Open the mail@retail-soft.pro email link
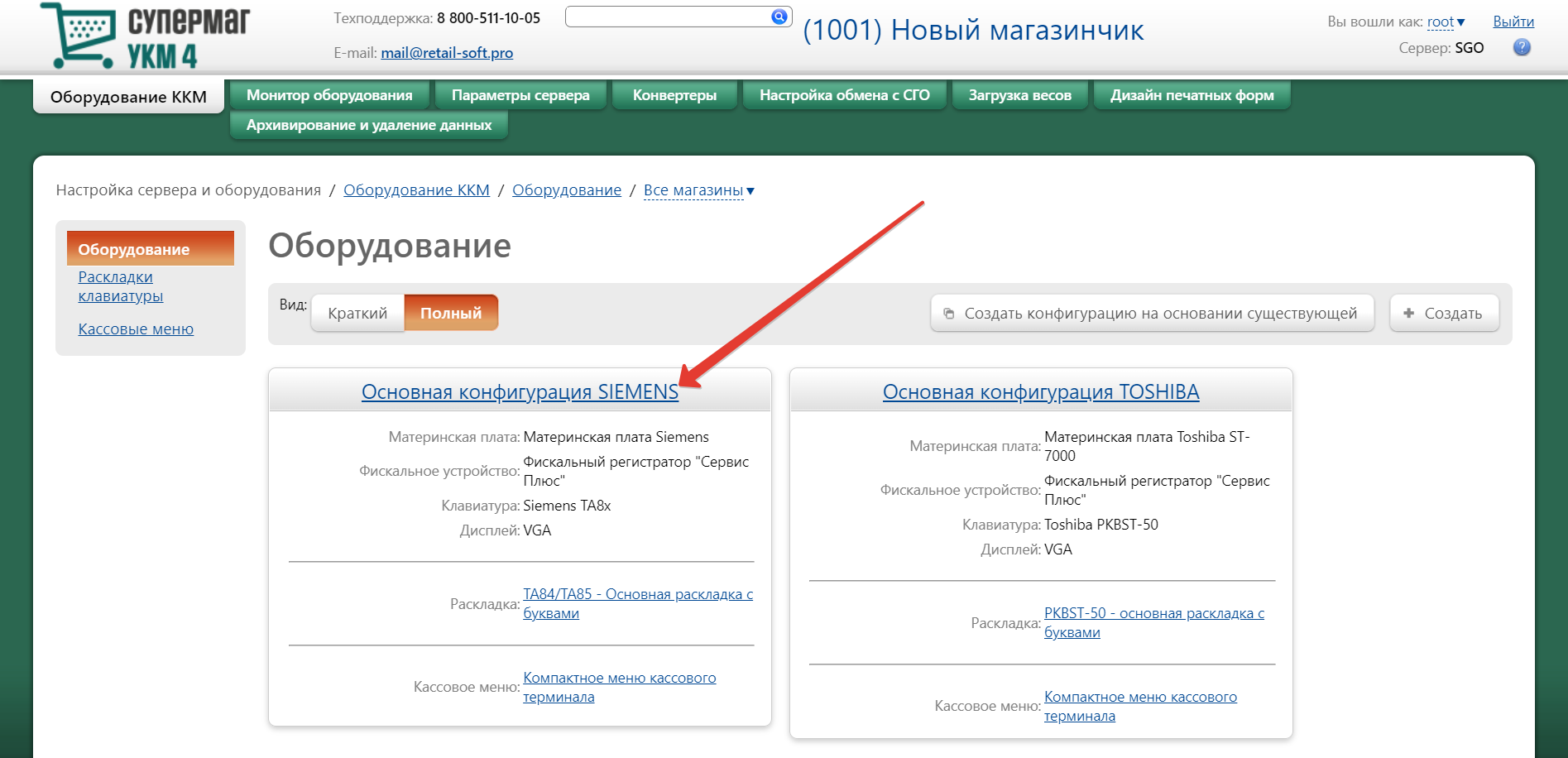The image size is (1568, 758). click(x=447, y=53)
